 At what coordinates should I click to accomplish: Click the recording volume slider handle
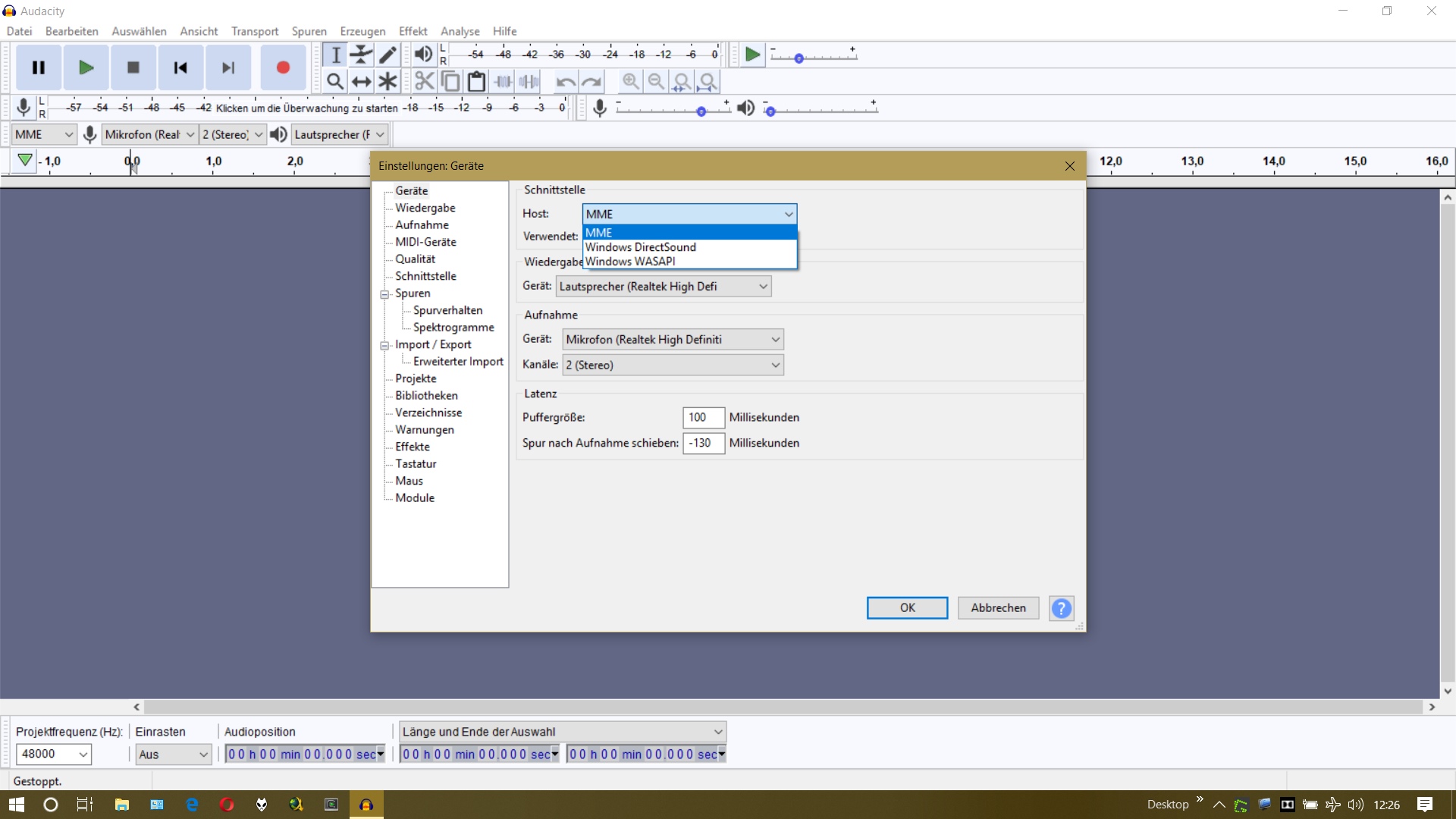(701, 111)
